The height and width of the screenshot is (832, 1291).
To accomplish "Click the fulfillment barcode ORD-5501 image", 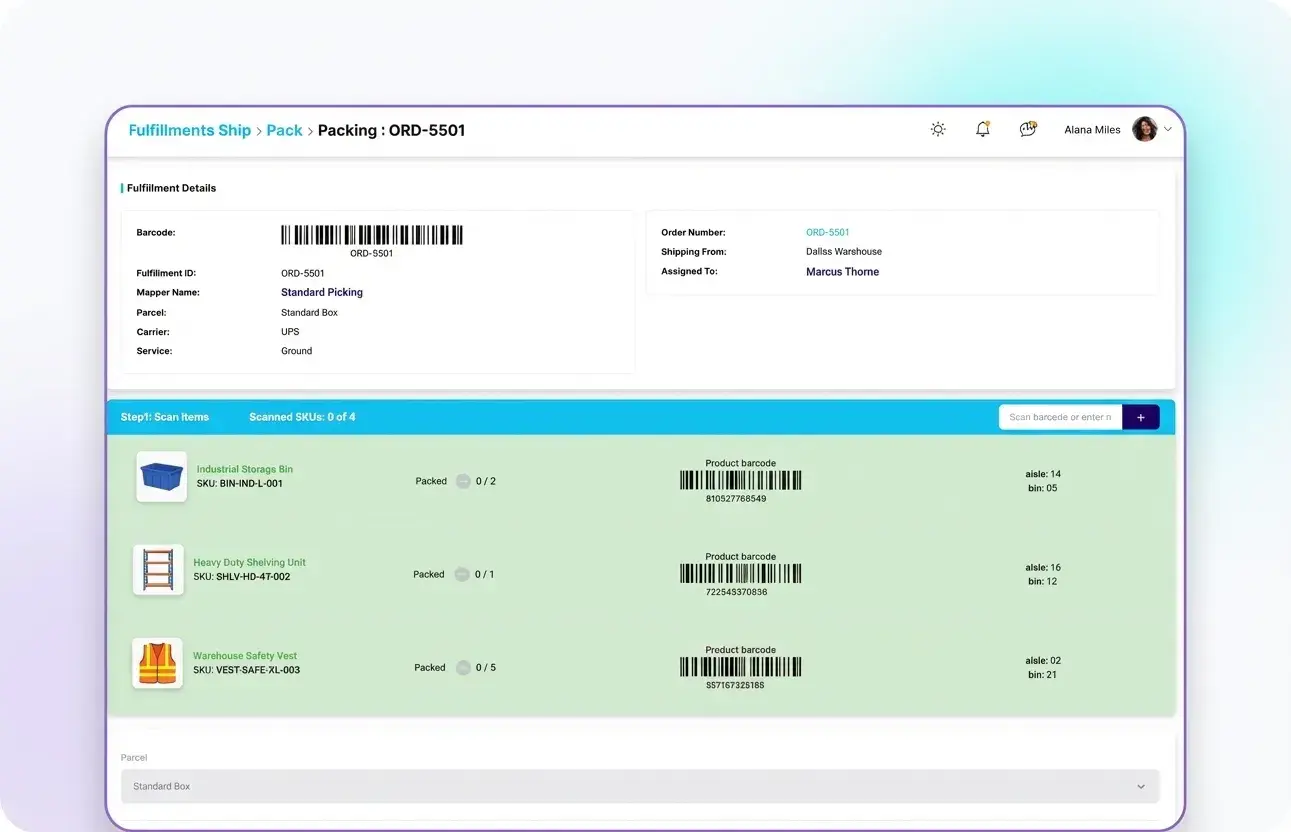I will [371, 236].
